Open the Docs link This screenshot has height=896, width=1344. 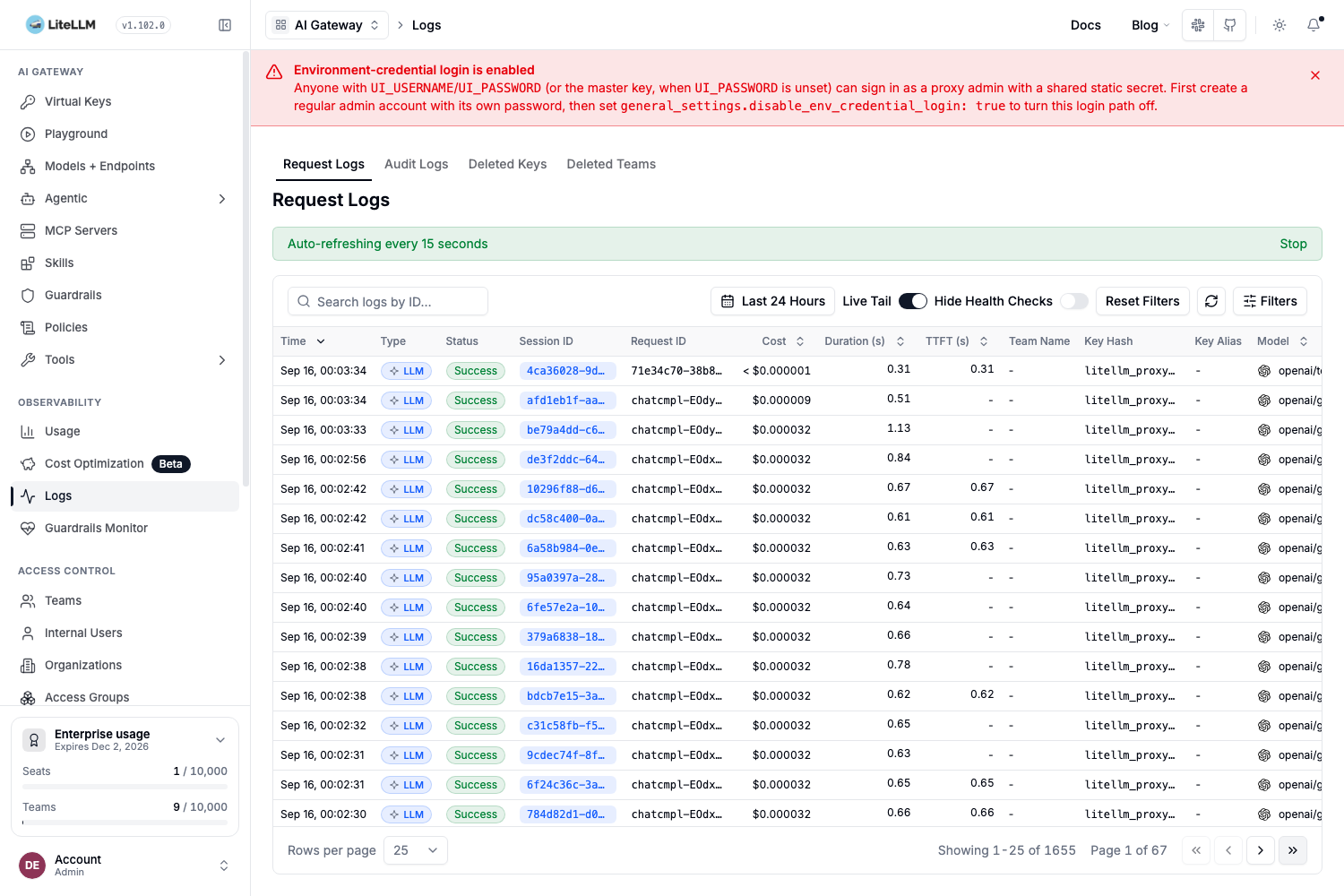(1085, 25)
